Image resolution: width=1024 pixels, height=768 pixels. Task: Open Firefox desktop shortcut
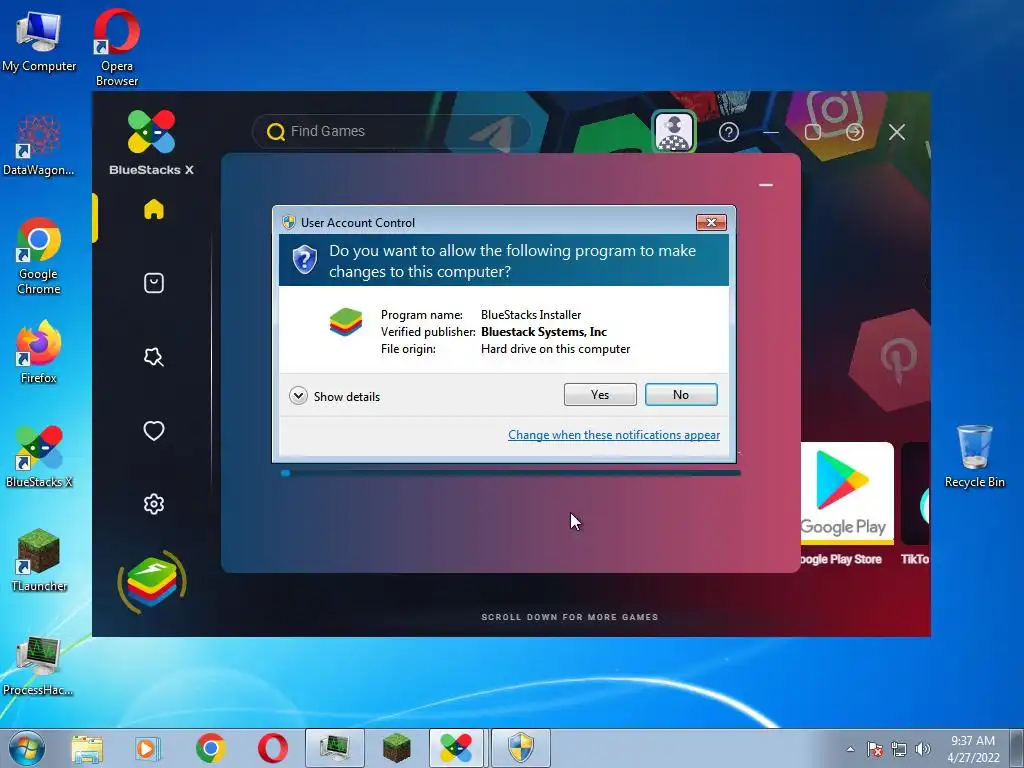point(39,351)
